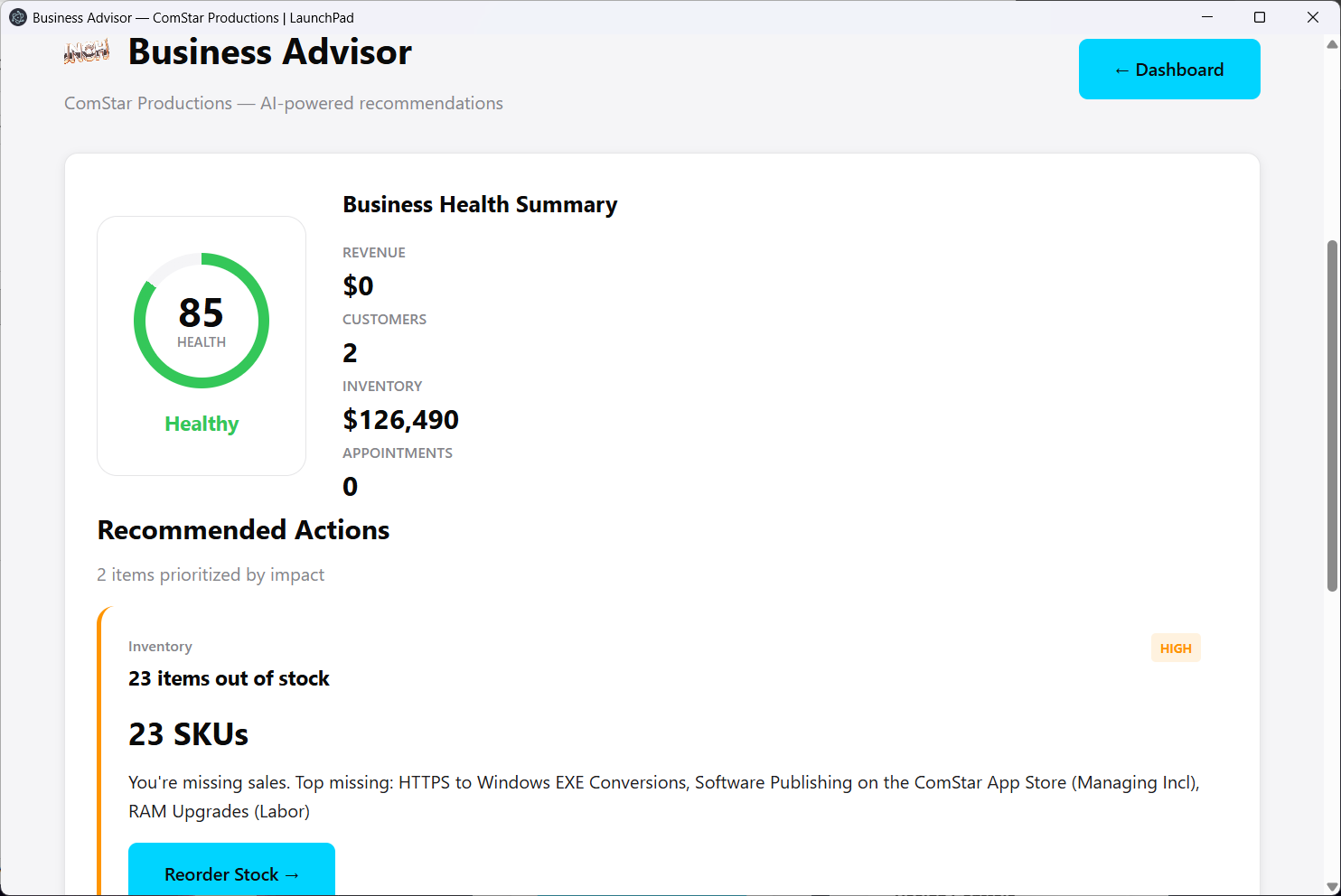
Task: Click the scroll up arrow at top right
Action: [x=1332, y=44]
